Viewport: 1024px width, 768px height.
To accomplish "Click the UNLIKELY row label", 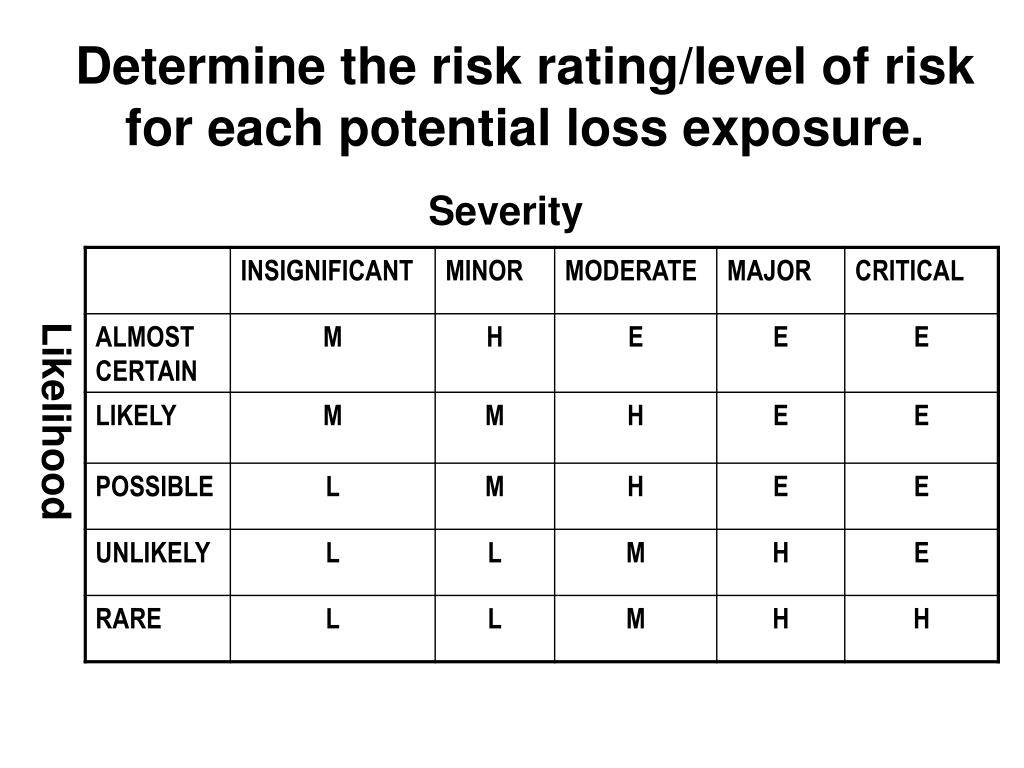I will [x=153, y=553].
